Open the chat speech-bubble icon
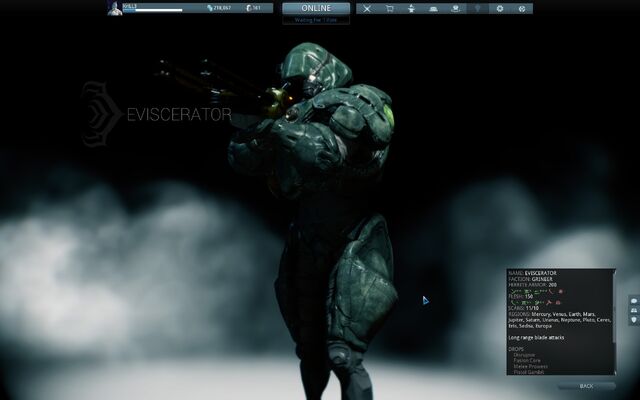640x400 pixels. (x=634, y=301)
